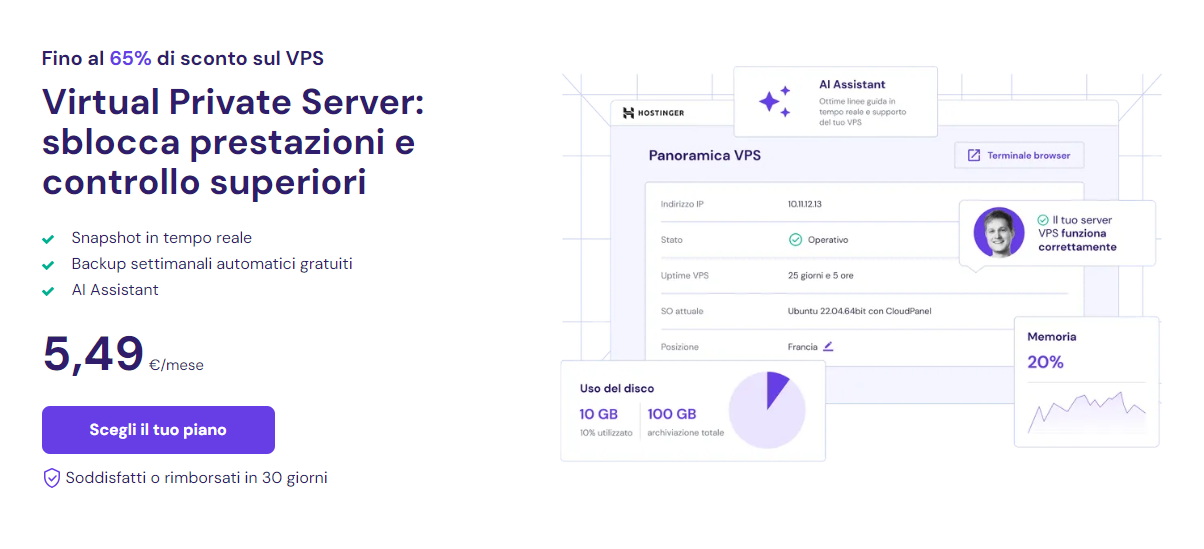Click the checkmark beside Backup settimanali automatici
The image size is (1204, 549).
tap(47, 265)
